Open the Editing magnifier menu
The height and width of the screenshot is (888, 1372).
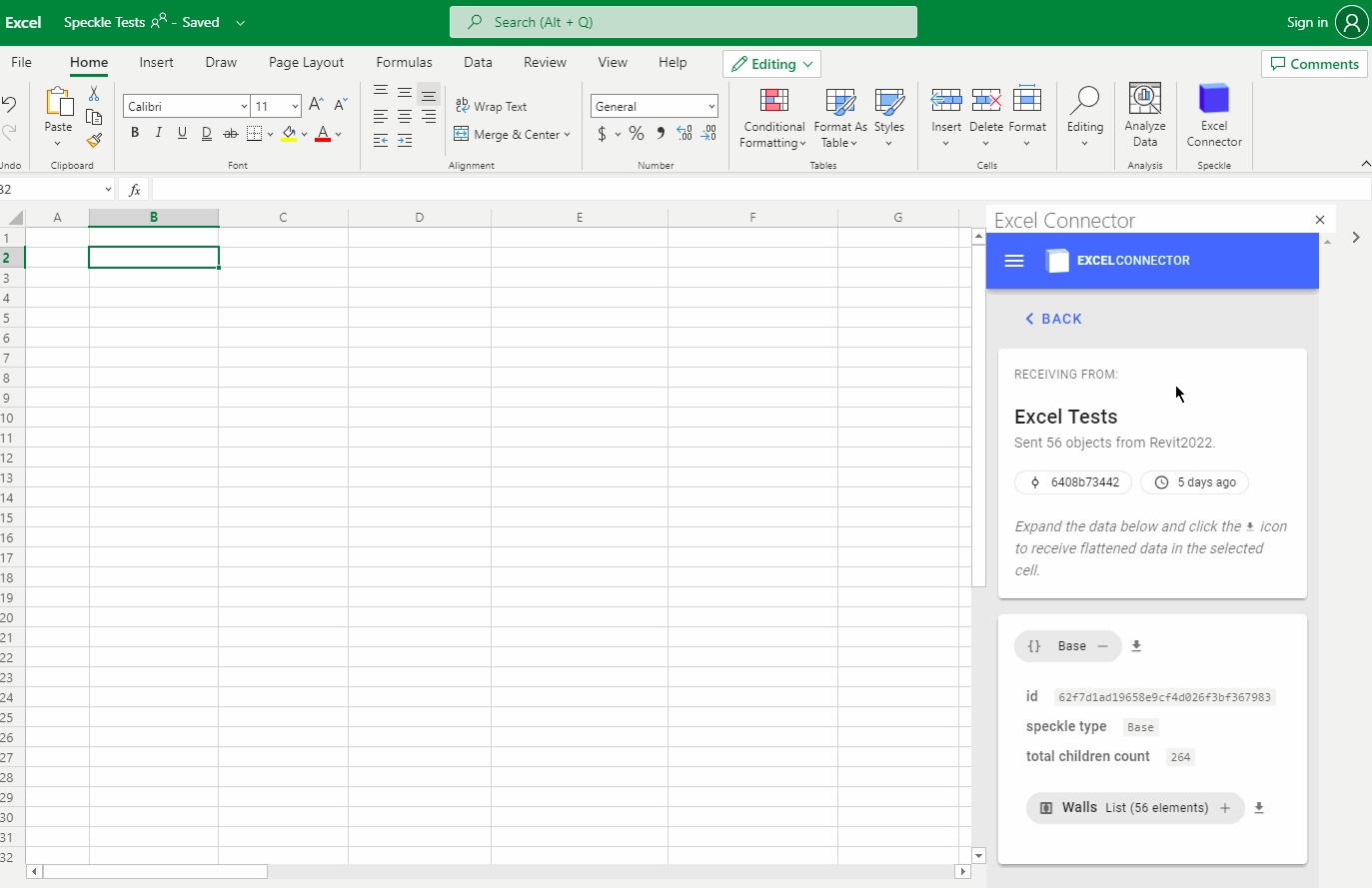[x=1084, y=117]
